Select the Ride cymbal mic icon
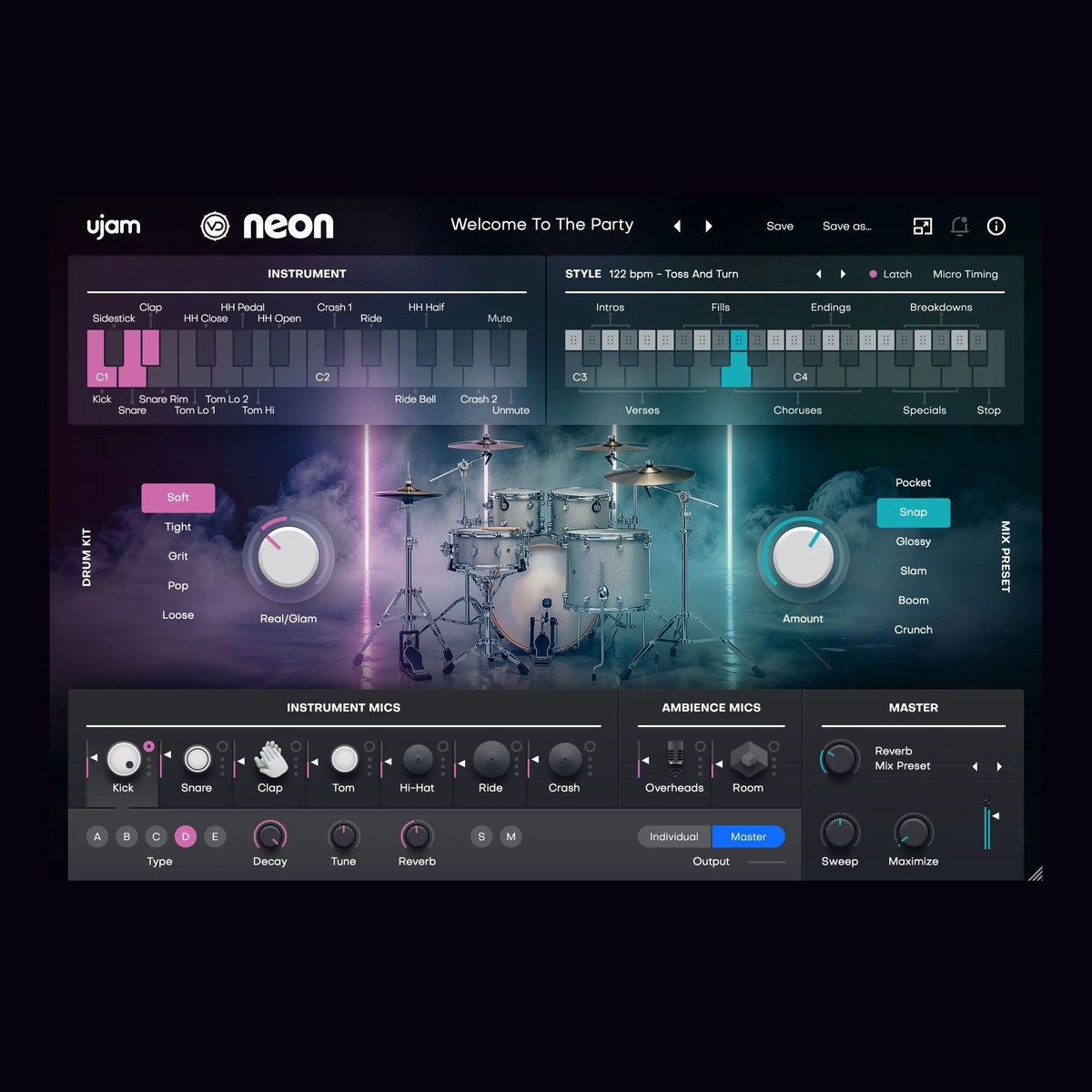Image resolution: width=1092 pixels, height=1092 pixels. (491, 758)
